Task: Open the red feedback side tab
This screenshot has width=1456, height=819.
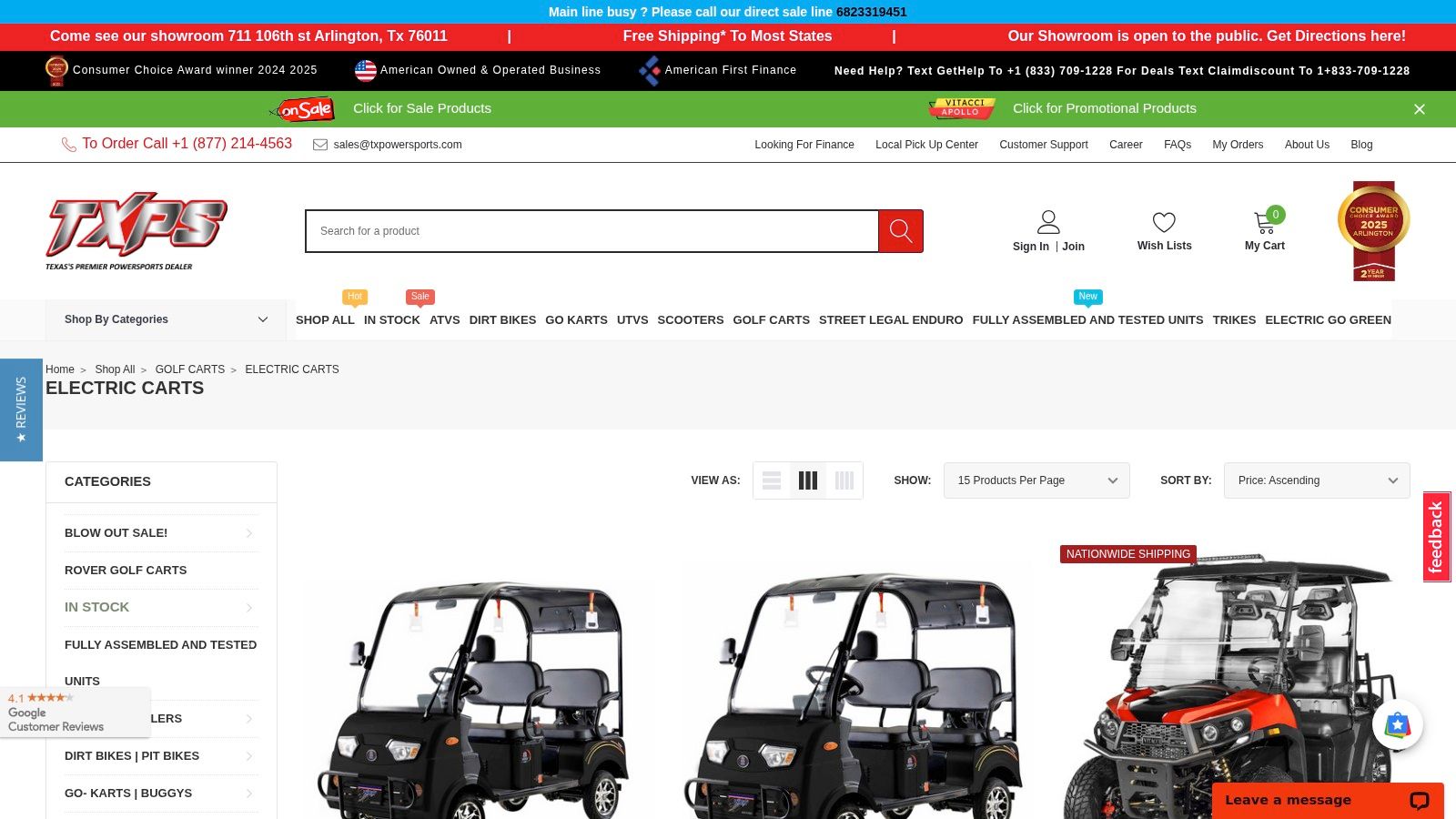Action: point(1437,537)
